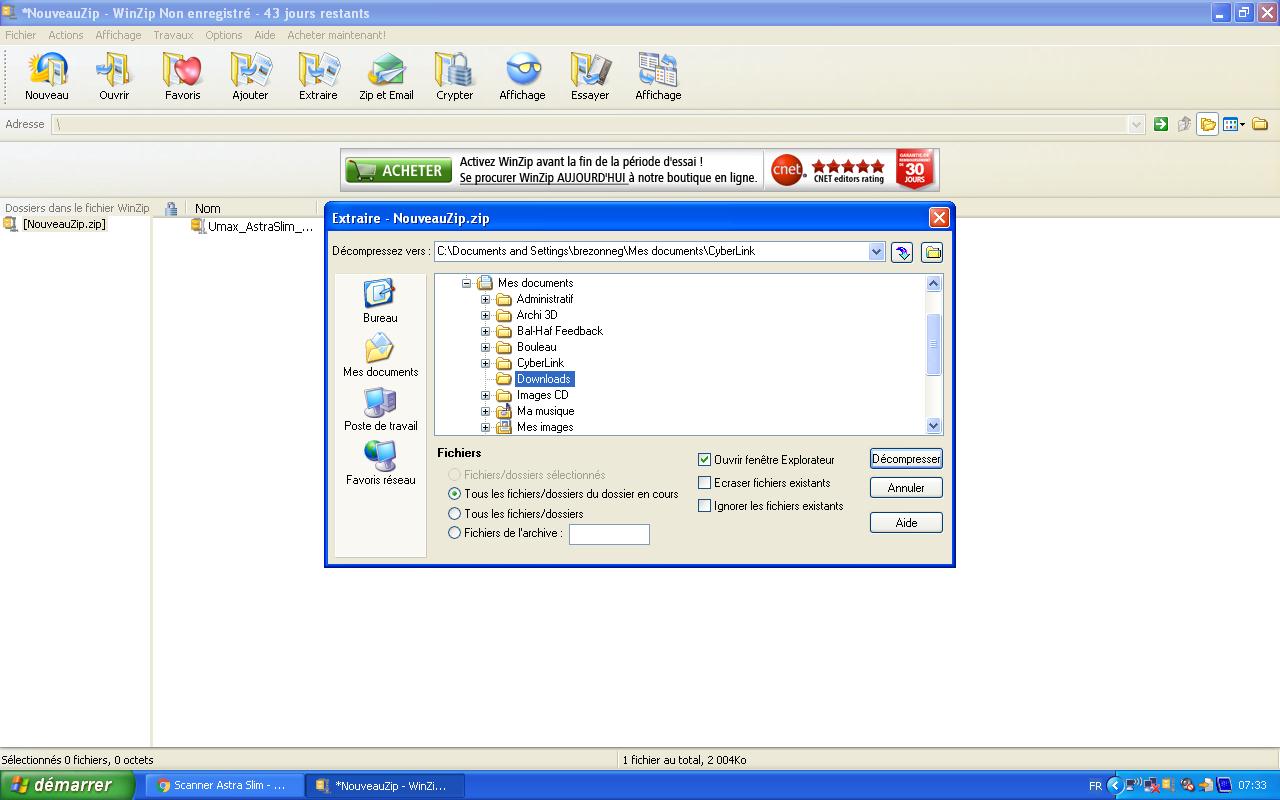Viewport: 1280px width, 800px height.
Task: Select Mes documents in the dialog places bar
Action: (x=380, y=355)
